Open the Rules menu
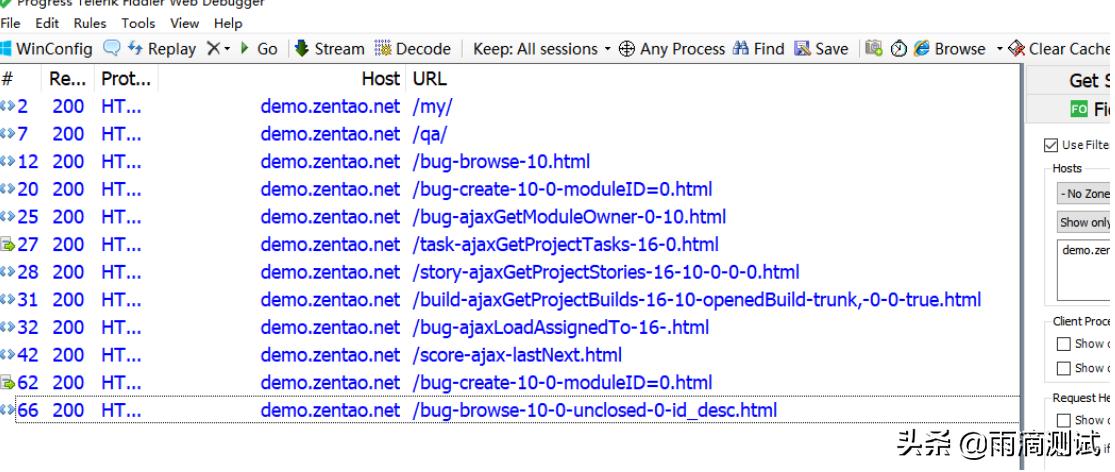The height and width of the screenshot is (472, 1115). coord(90,23)
